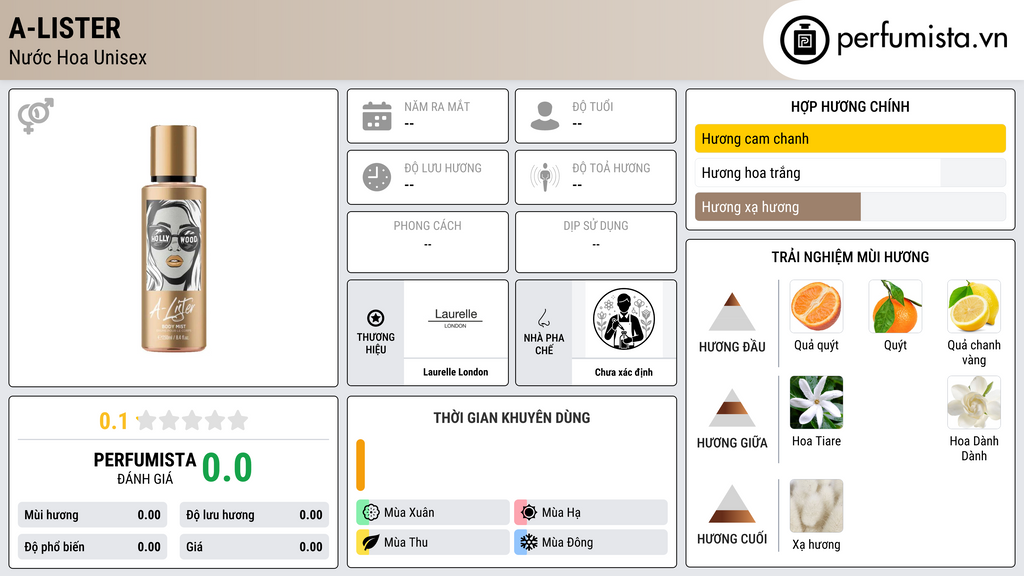Open the Xạ hương musk image
The height and width of the screenshot is (576, 1024).
[816, 506]
